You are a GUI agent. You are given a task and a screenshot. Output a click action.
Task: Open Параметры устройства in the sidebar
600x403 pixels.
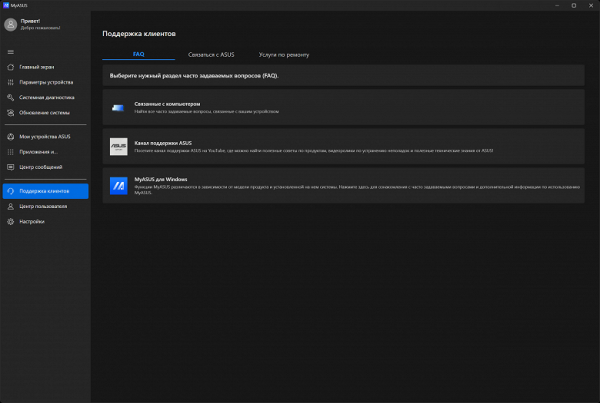[44, 82]
